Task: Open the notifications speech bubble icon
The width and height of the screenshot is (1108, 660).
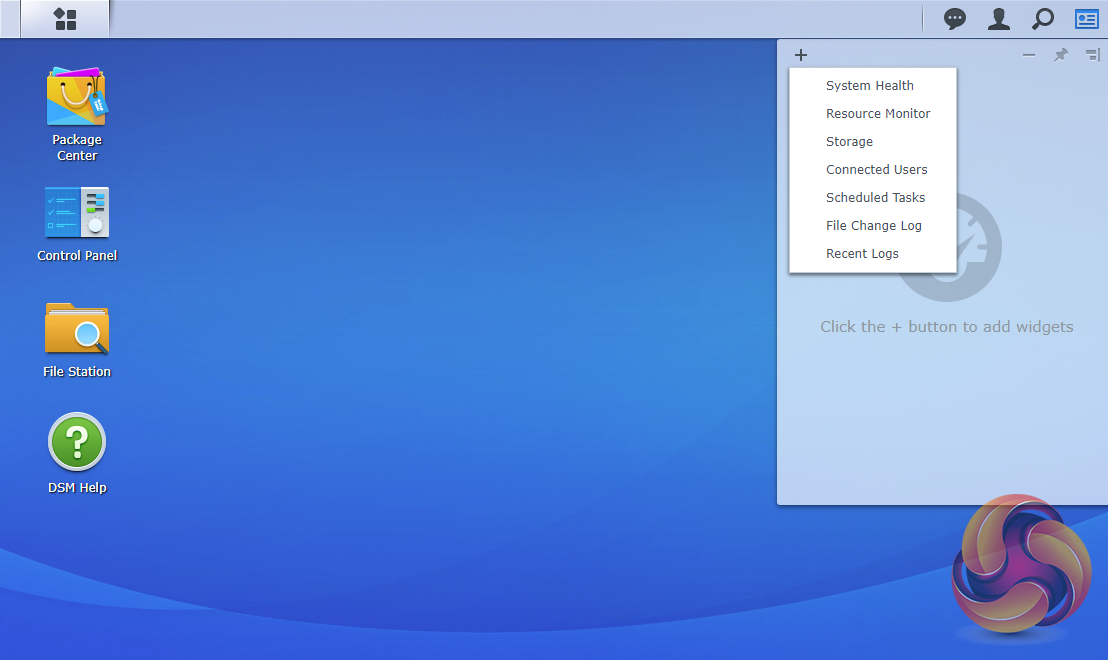Action: pyautogui.click(x=955, y=19)
